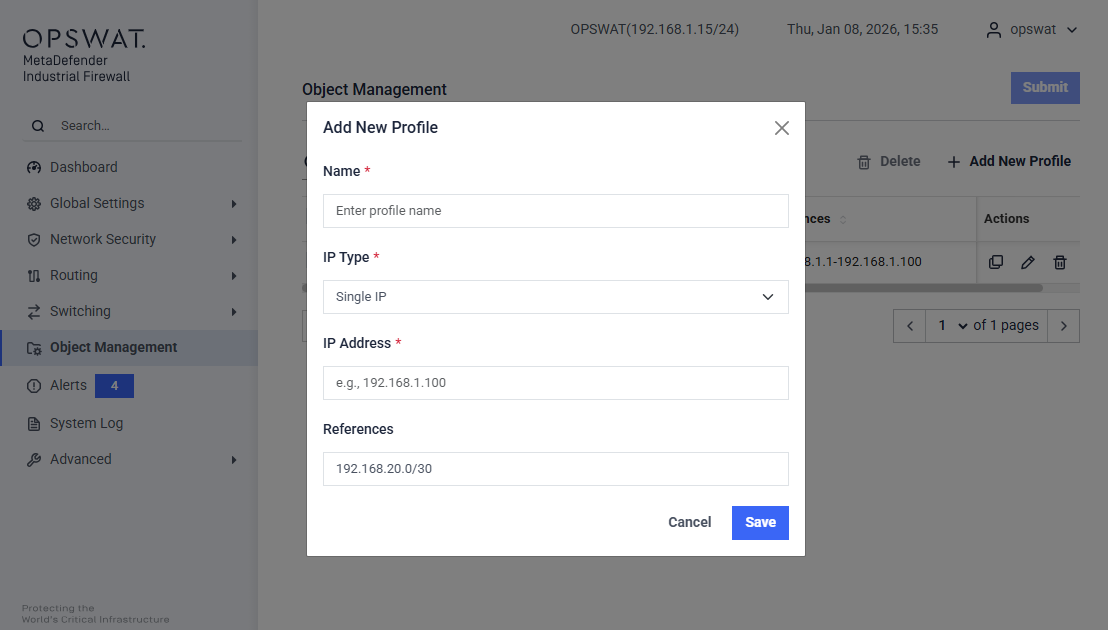
Task: Click the System Log document icon
Action: (34, 424)
